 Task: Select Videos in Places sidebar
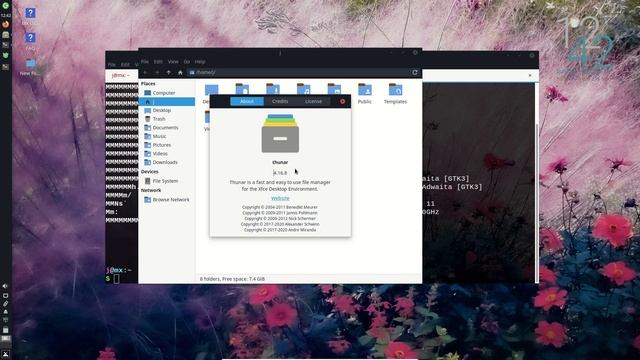[x=167, y=153]
